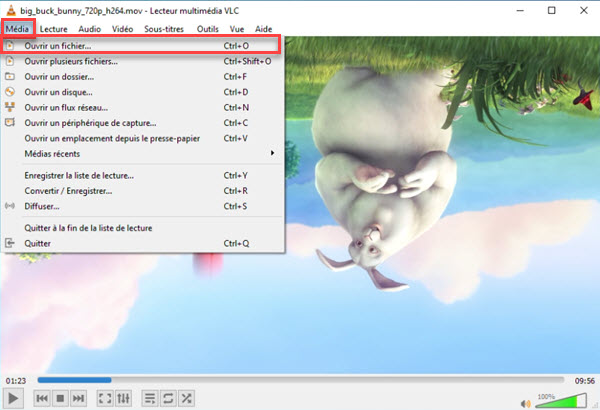Choose Enregistrer la liste de lecture...
This screenshot has width=600, height=410.
click(x=142, y=175)
